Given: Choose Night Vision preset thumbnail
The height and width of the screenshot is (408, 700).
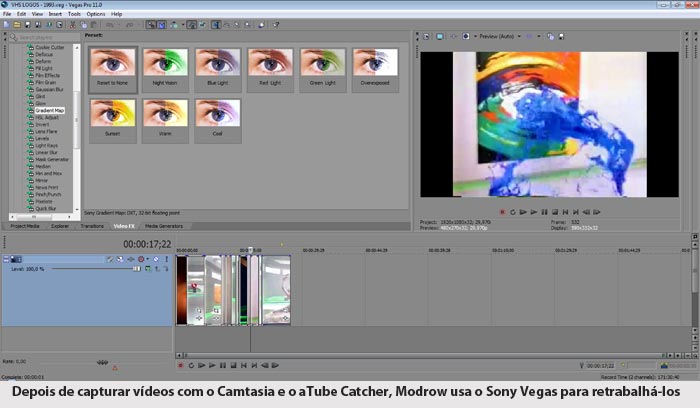Looking at the screenshot, I should tap(165, 69).
